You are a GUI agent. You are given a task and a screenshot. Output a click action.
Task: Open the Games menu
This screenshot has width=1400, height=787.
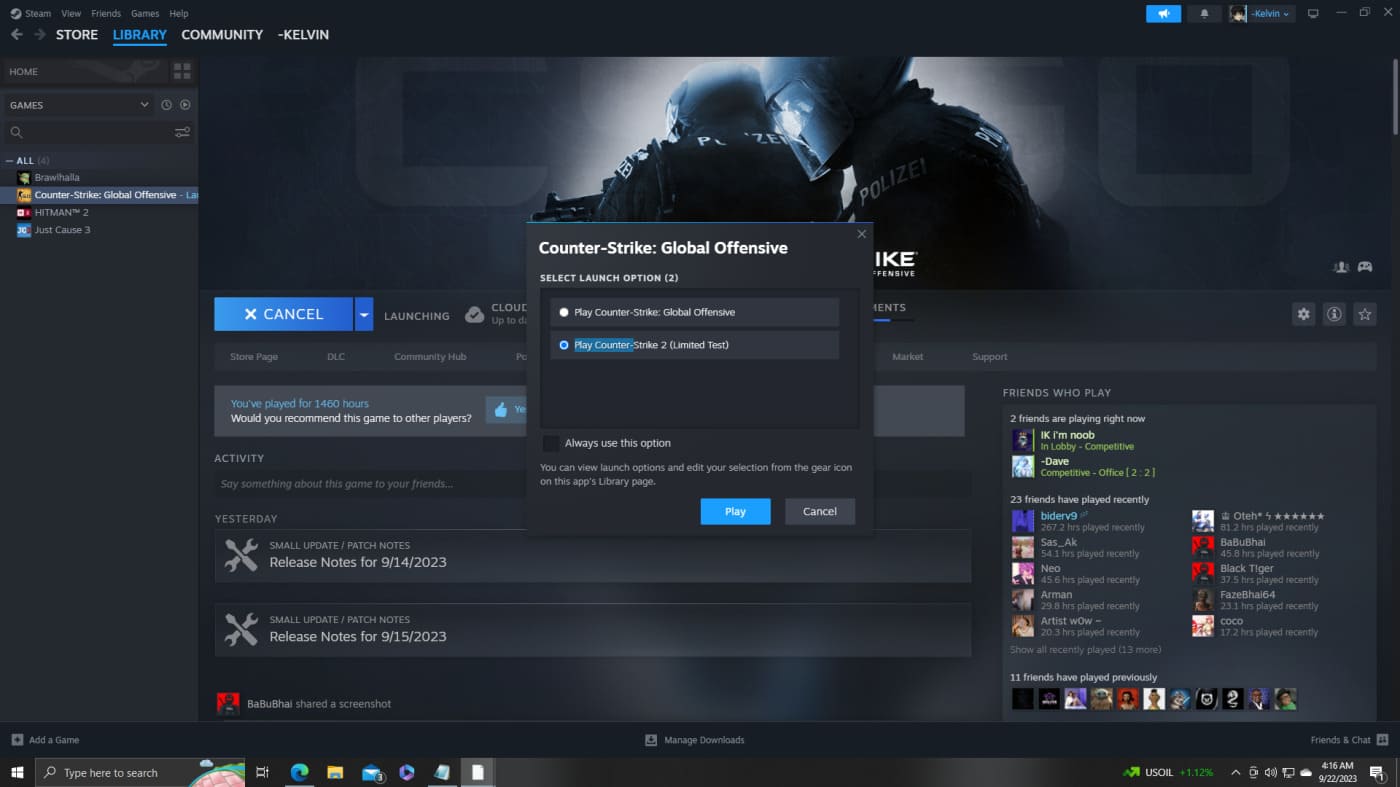(145, 14)
